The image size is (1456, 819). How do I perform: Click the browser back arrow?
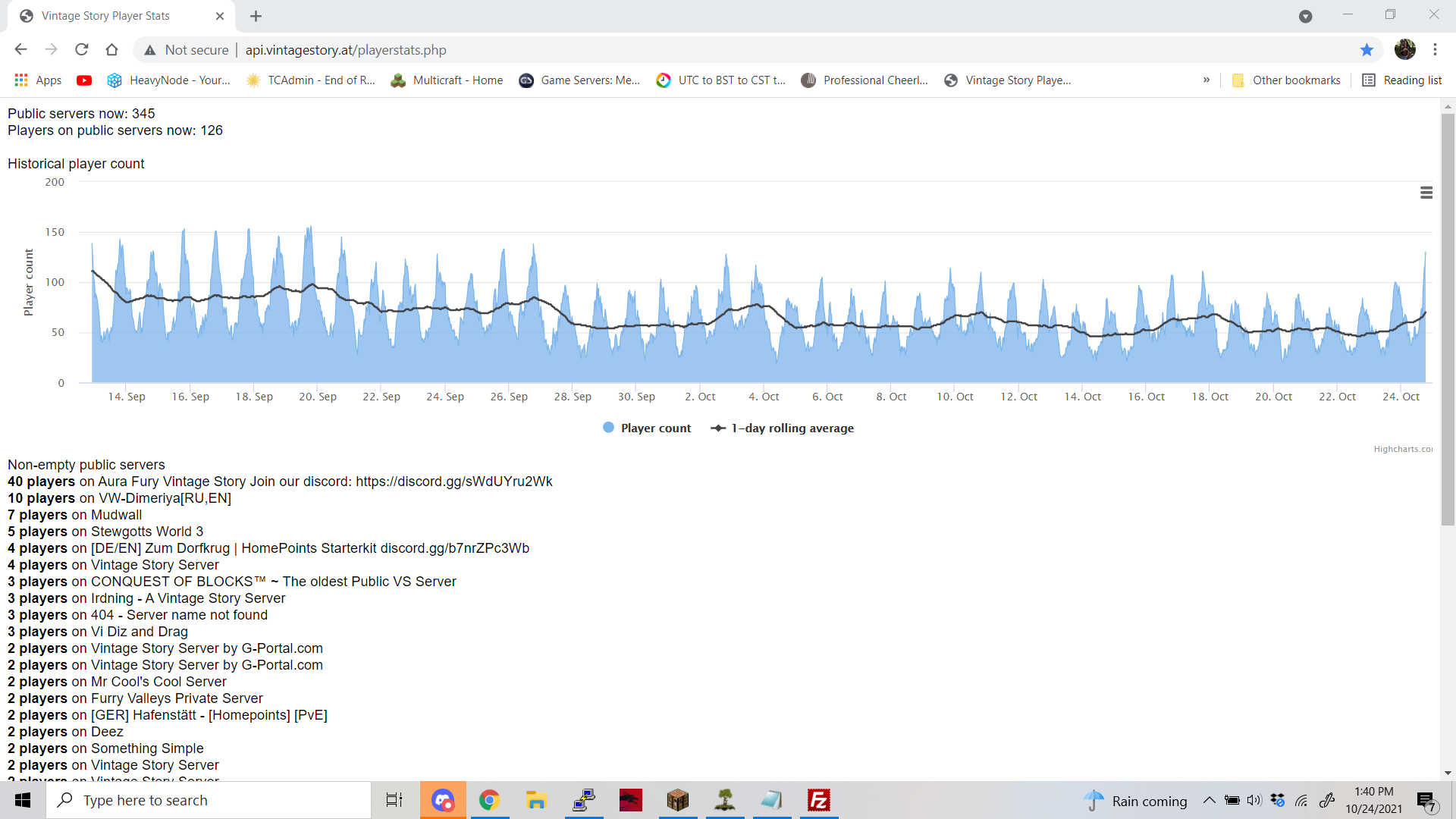pyautogui.click(x=20, y=50)
